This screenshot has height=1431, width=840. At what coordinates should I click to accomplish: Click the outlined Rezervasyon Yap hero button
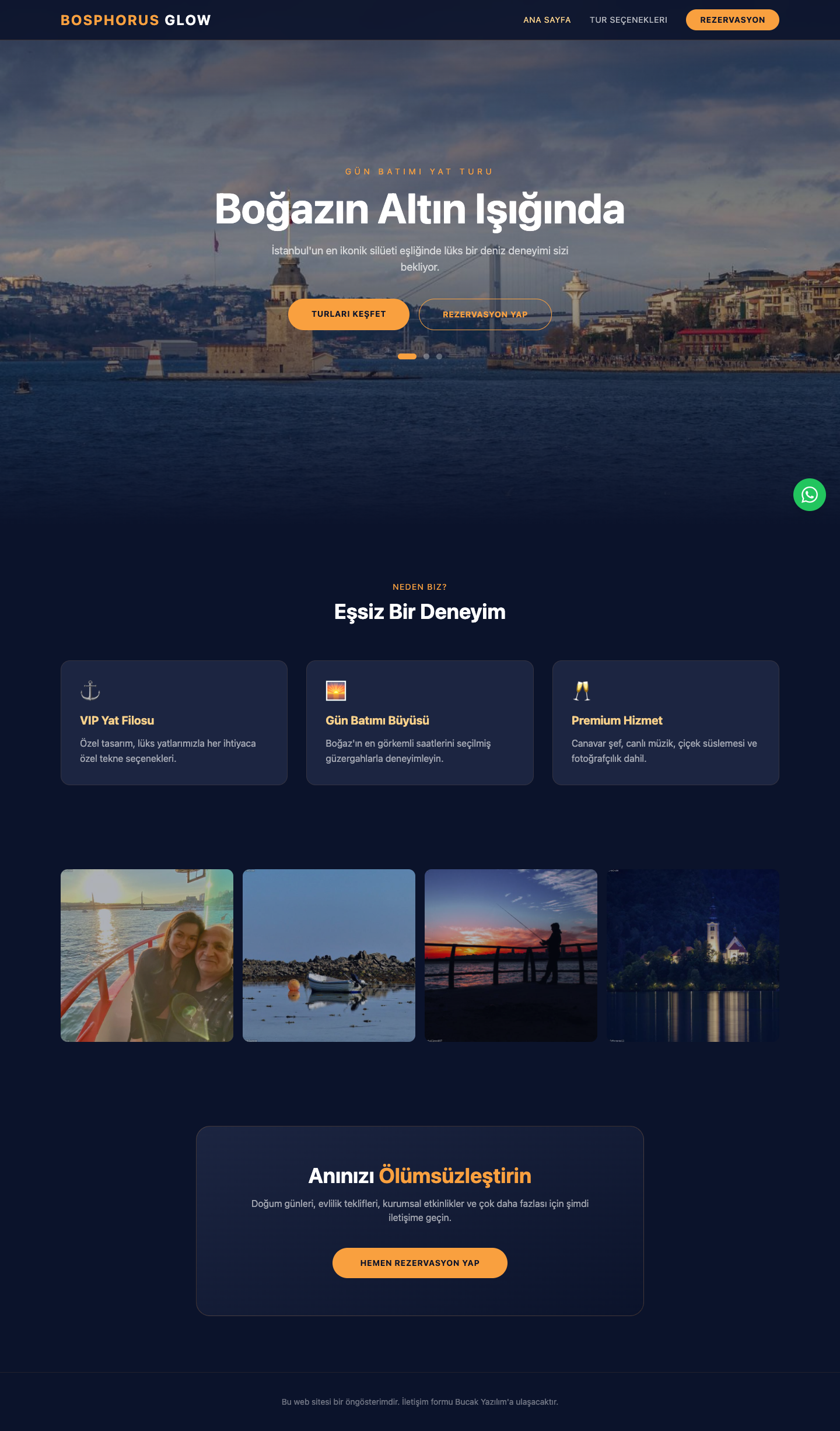pyautogui.click(x=485, y=314)
